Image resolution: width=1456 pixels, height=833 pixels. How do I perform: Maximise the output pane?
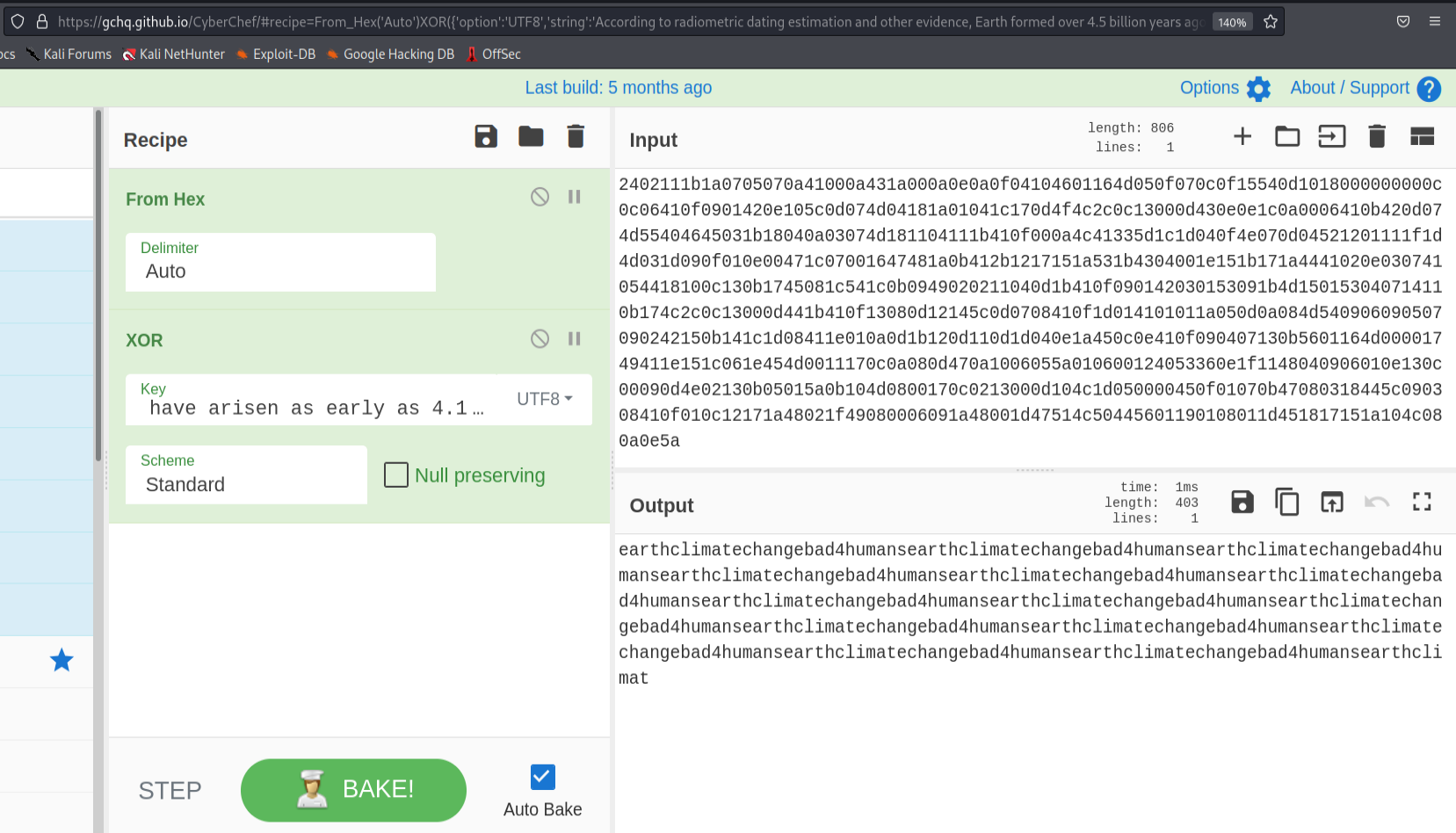coord(1422,503)
